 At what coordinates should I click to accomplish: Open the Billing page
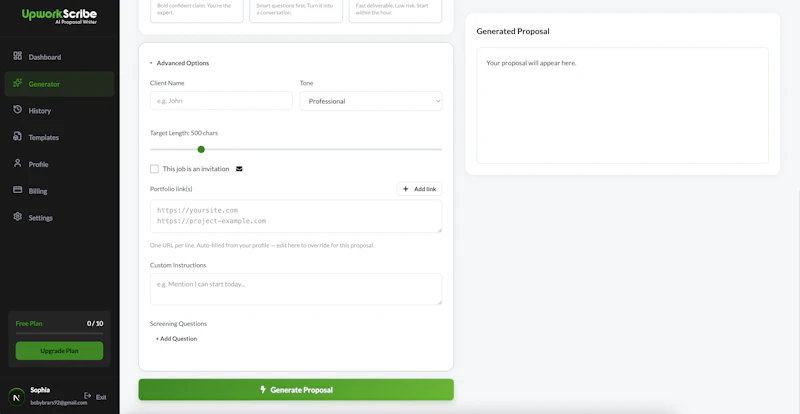[59, 191]
